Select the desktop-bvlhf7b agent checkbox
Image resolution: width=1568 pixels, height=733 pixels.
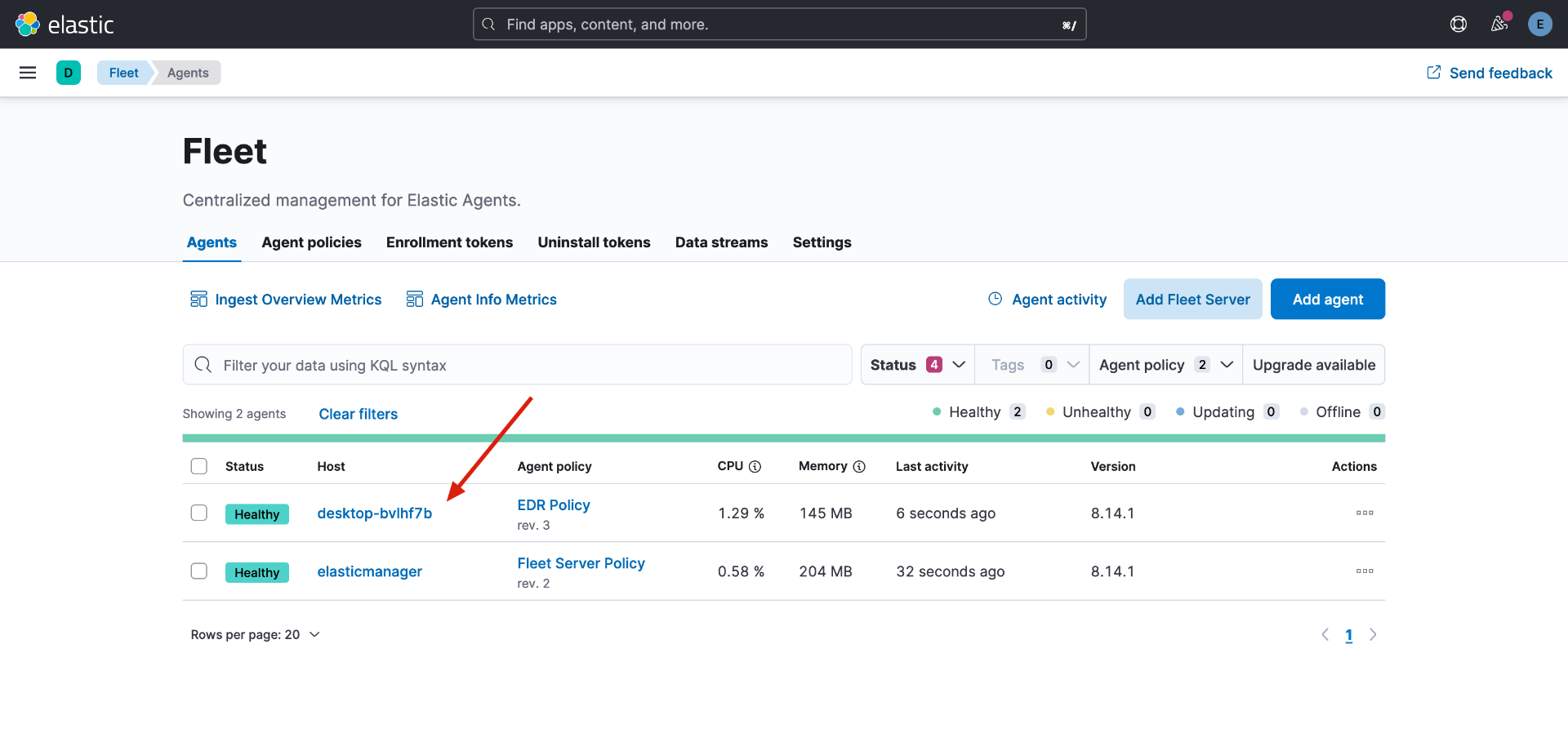tap(199, 513)
